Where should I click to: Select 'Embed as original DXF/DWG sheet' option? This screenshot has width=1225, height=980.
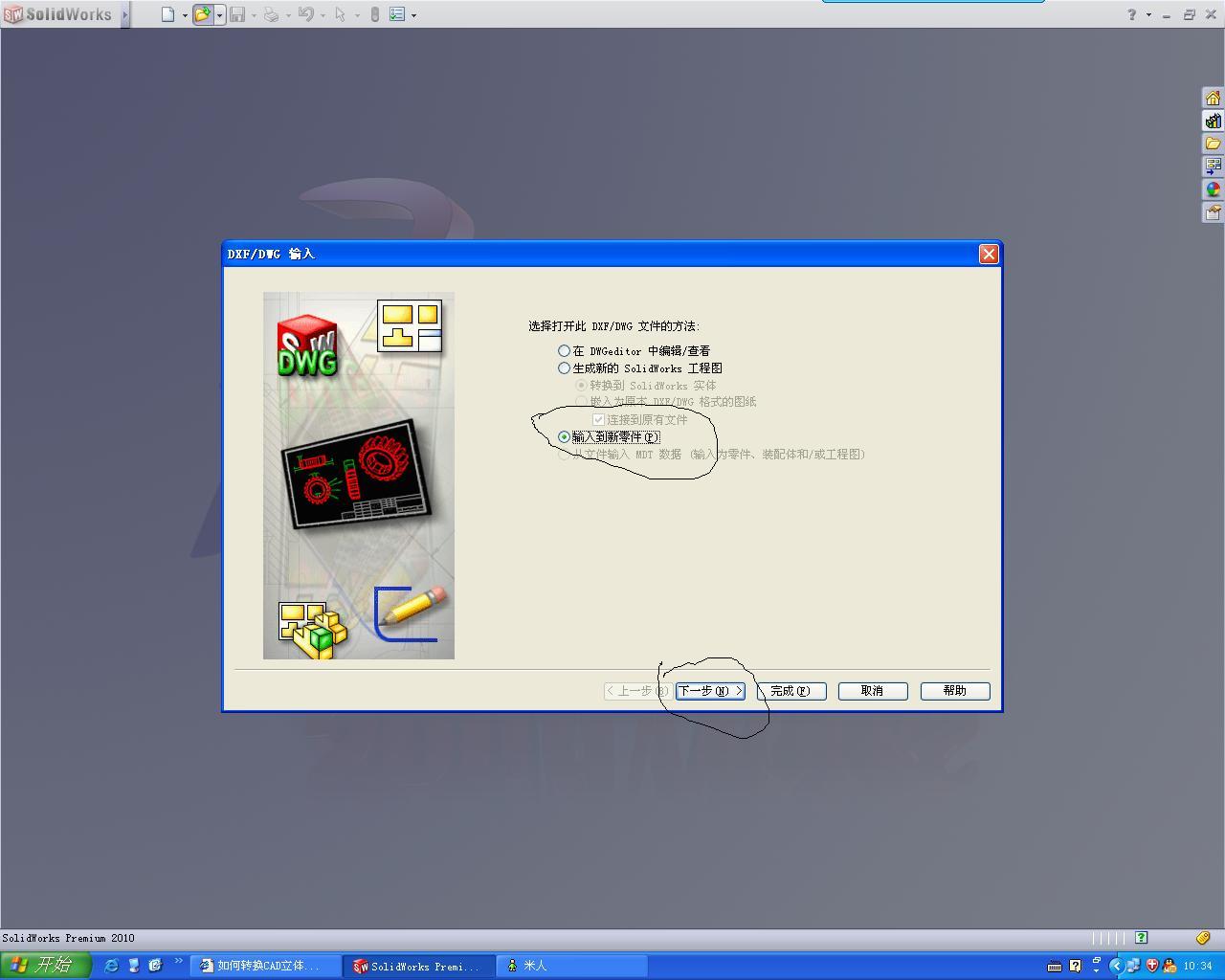[581, 402]
